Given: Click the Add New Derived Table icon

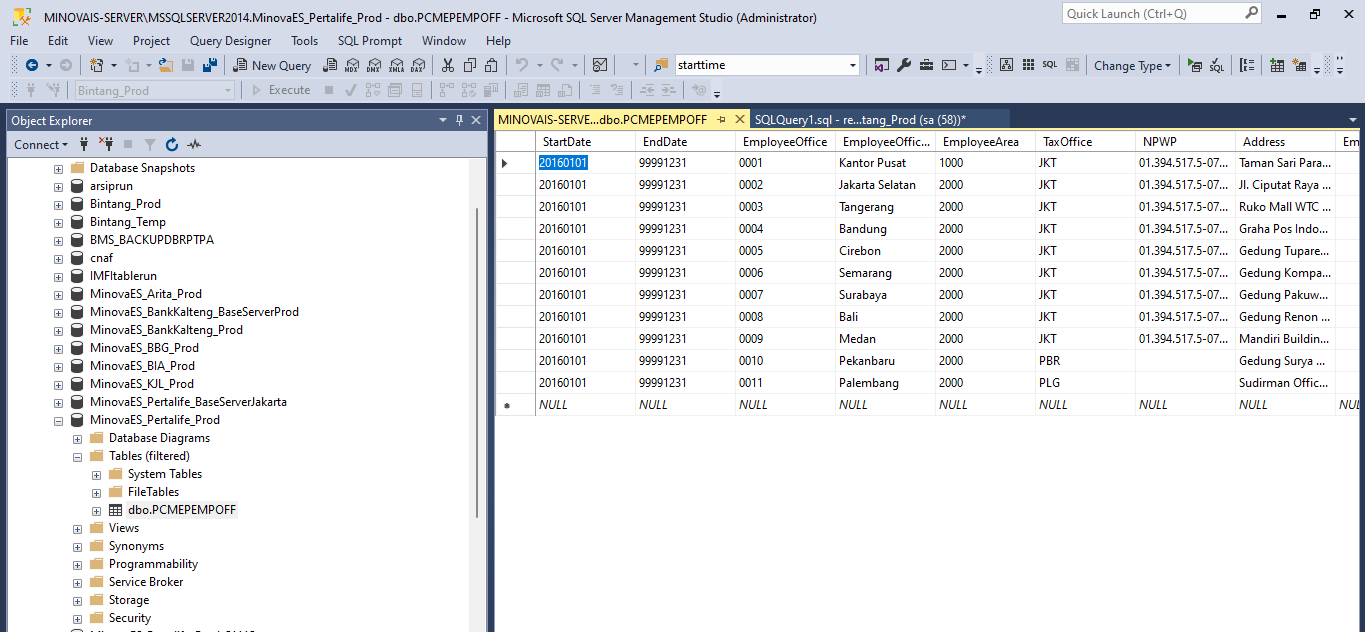Looking at the screenshot, I should (1299, 65).
